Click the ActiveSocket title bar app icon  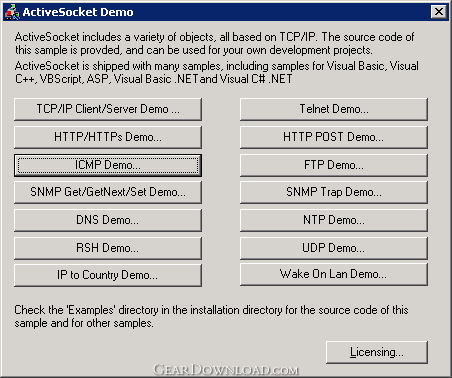tap(12, 12)
